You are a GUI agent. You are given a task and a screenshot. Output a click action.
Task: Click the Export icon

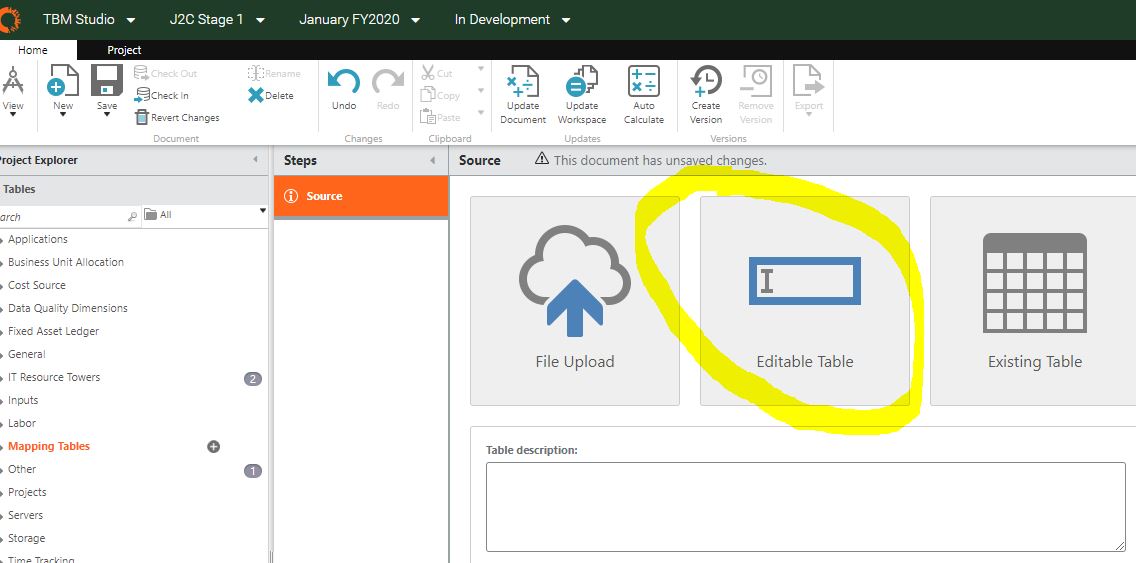[x=809, y=81]
